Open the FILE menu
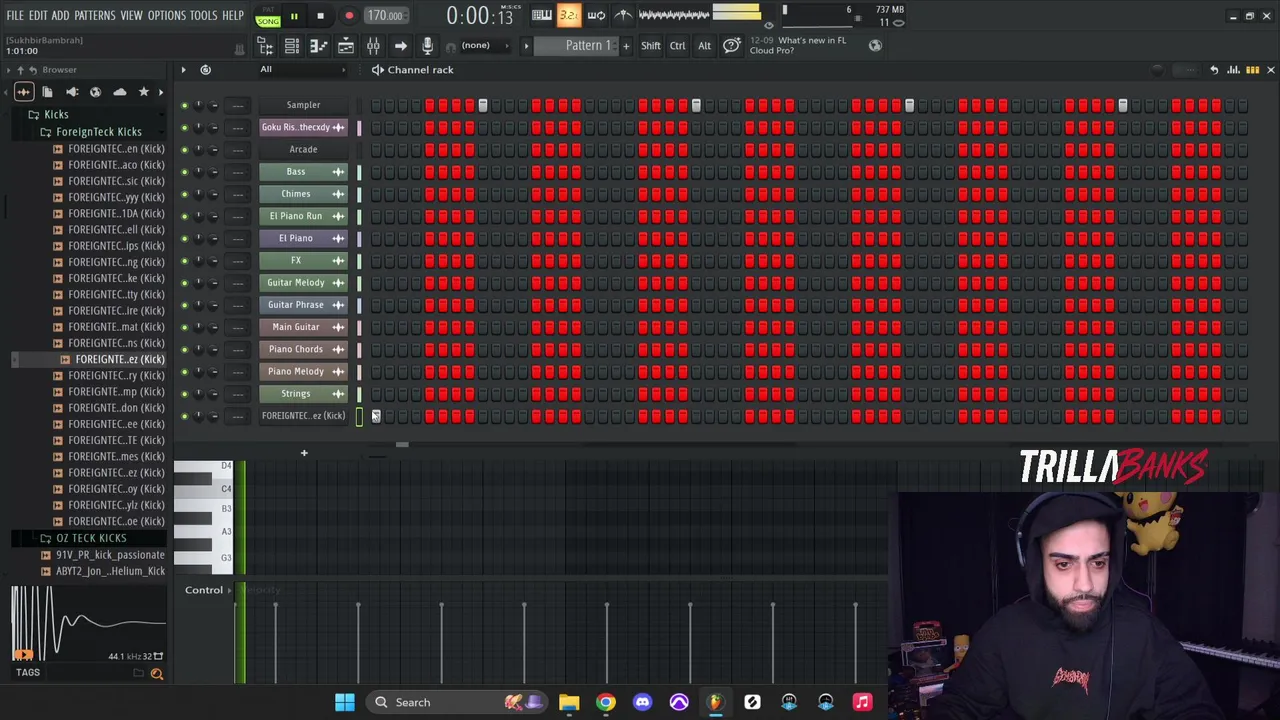1280x720 pixels. tap(15, 16)
